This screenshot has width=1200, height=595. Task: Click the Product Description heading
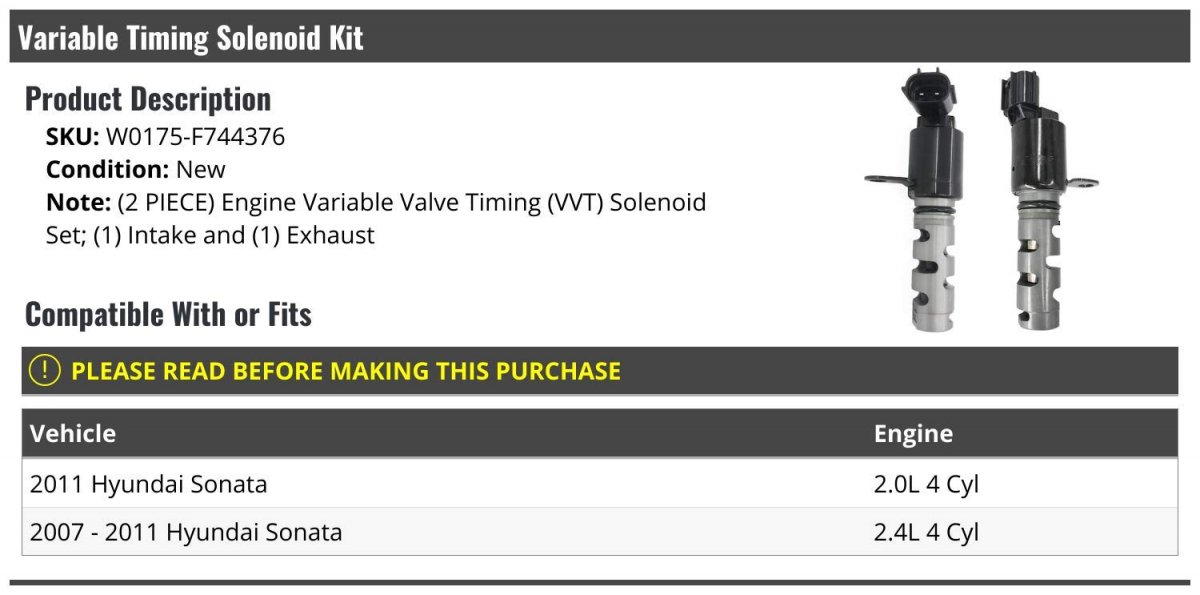click(148, 99)
